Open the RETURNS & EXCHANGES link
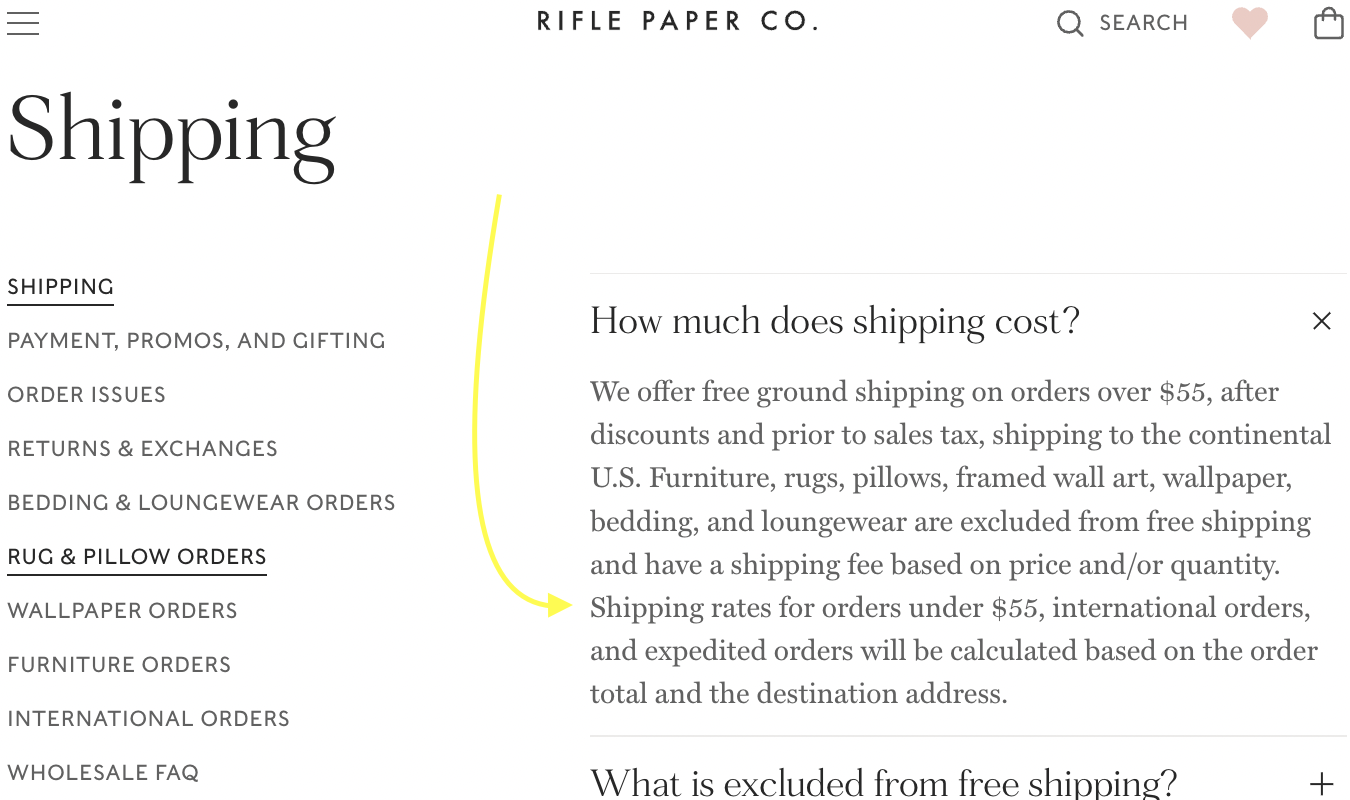The width and height of the screenshot is (1350, 800). pyautogui.click(x=142, y=448)
